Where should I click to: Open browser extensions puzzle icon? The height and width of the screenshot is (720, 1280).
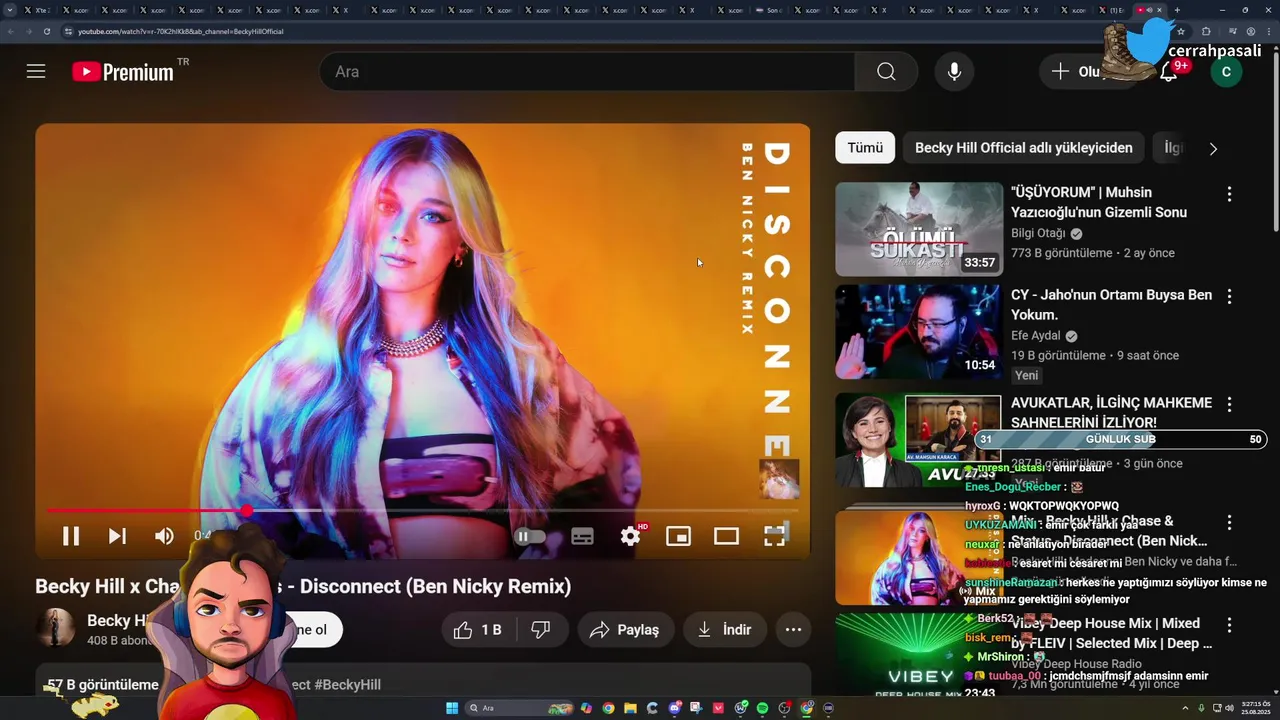[1206, 32]
